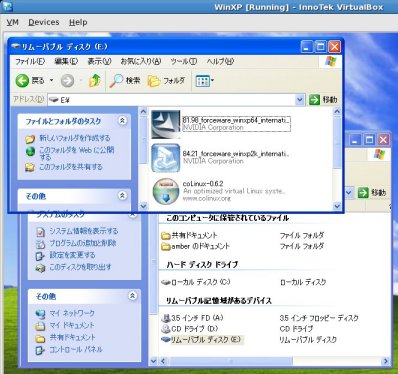The height and width of the screenshot is (374, 398).
Task: Collapse the file and folder tasks panel
Action: (122, 121)
